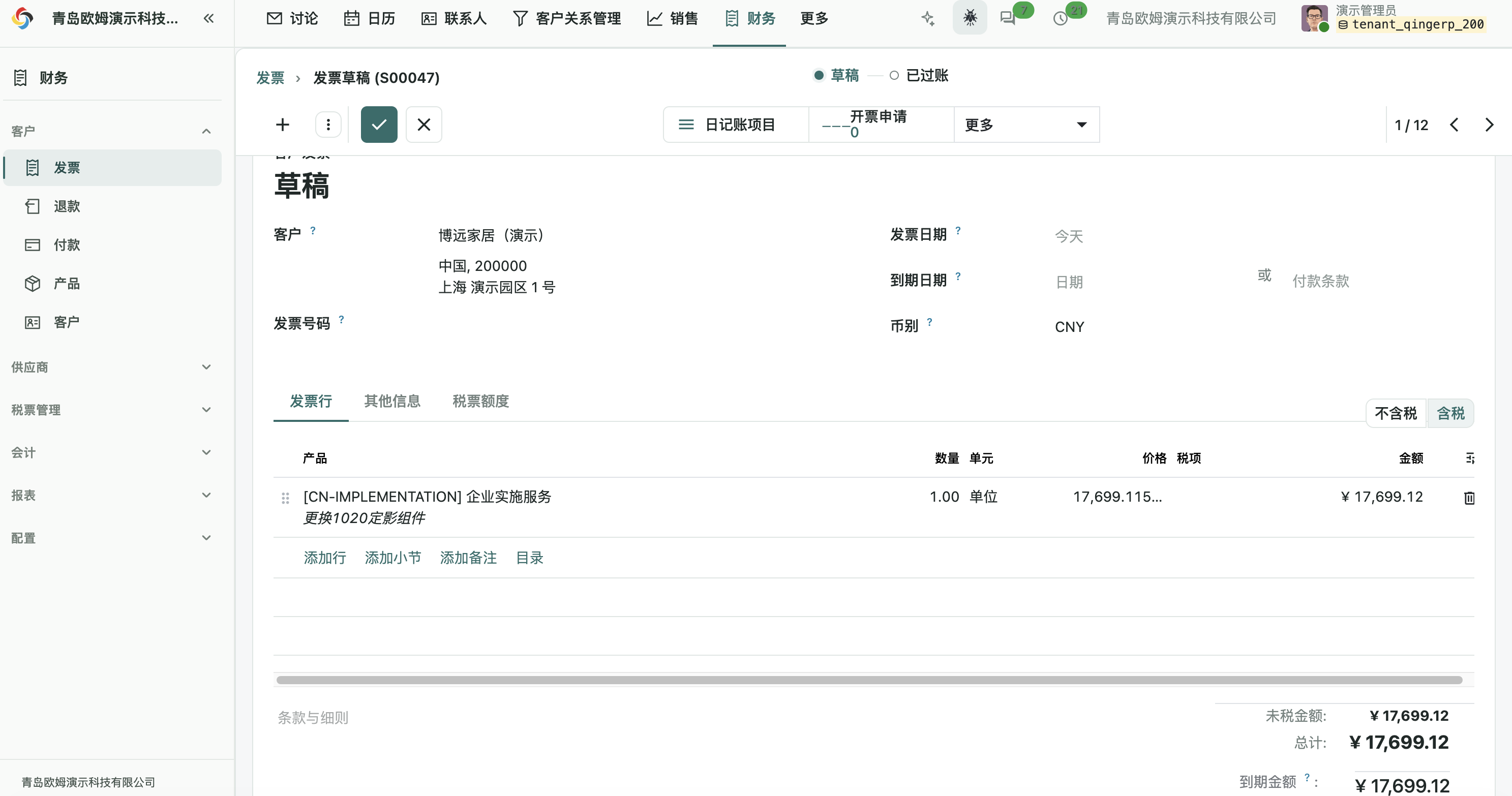
Task: Switch to the 其他信息 tab
Action: [x=392, y=401]
